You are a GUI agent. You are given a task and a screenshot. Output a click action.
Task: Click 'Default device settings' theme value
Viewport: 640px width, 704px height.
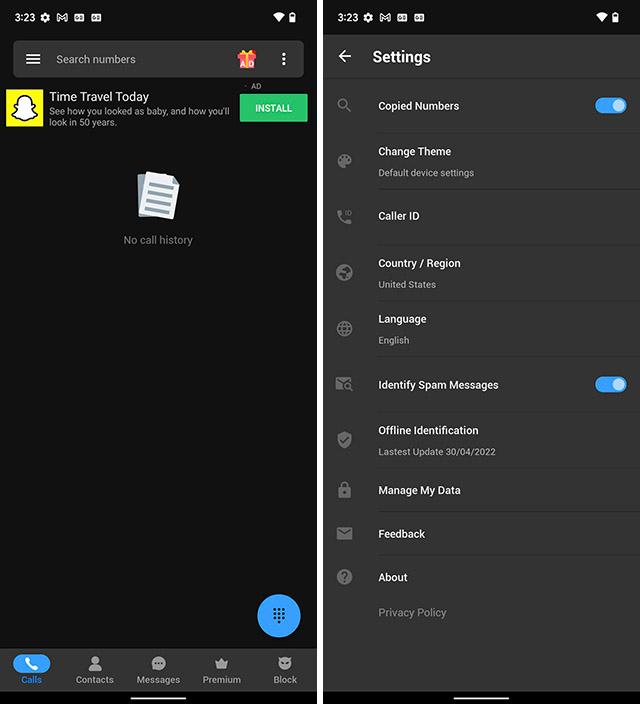pos(426,172)
